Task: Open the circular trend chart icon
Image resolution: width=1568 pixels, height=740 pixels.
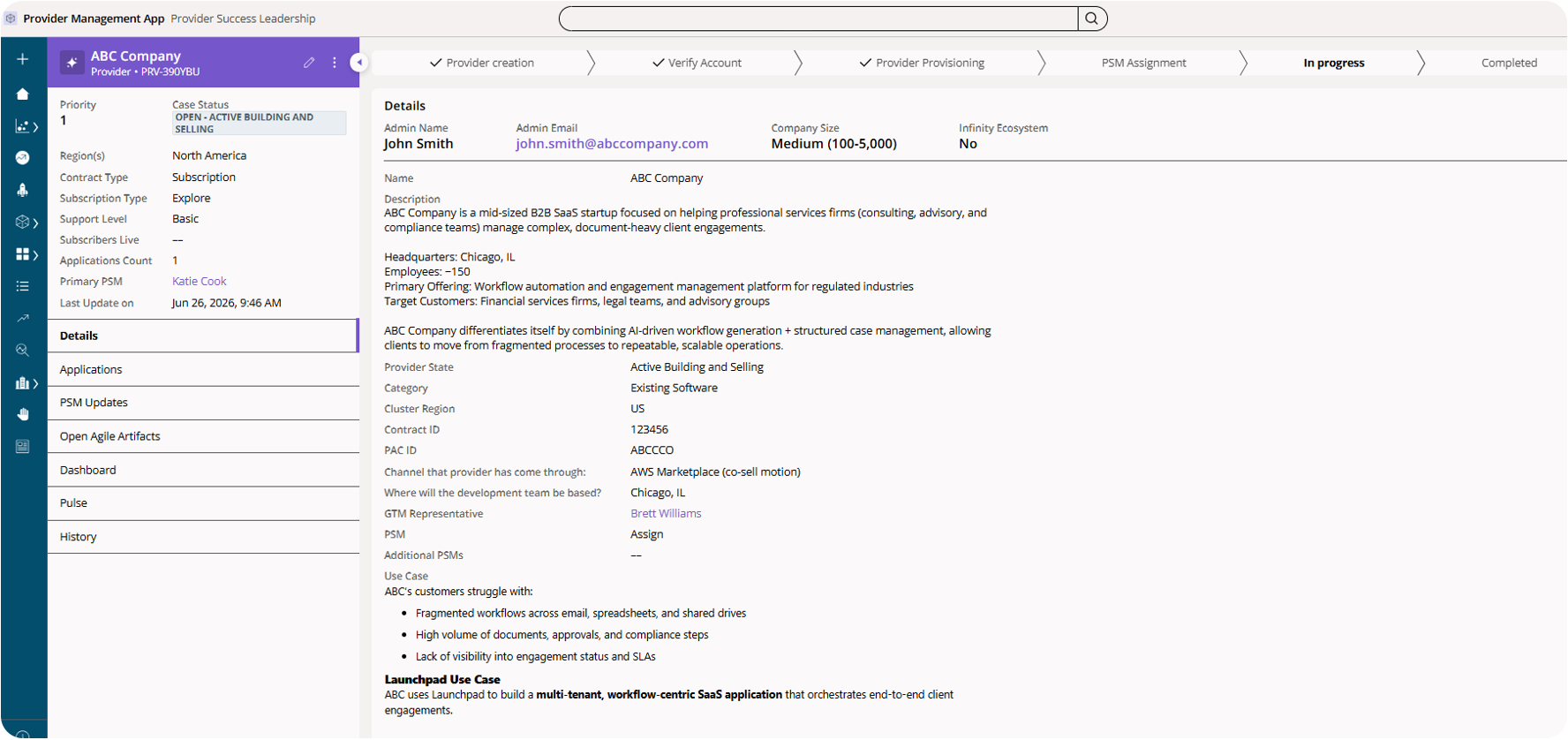Action: tap(23, 157)
